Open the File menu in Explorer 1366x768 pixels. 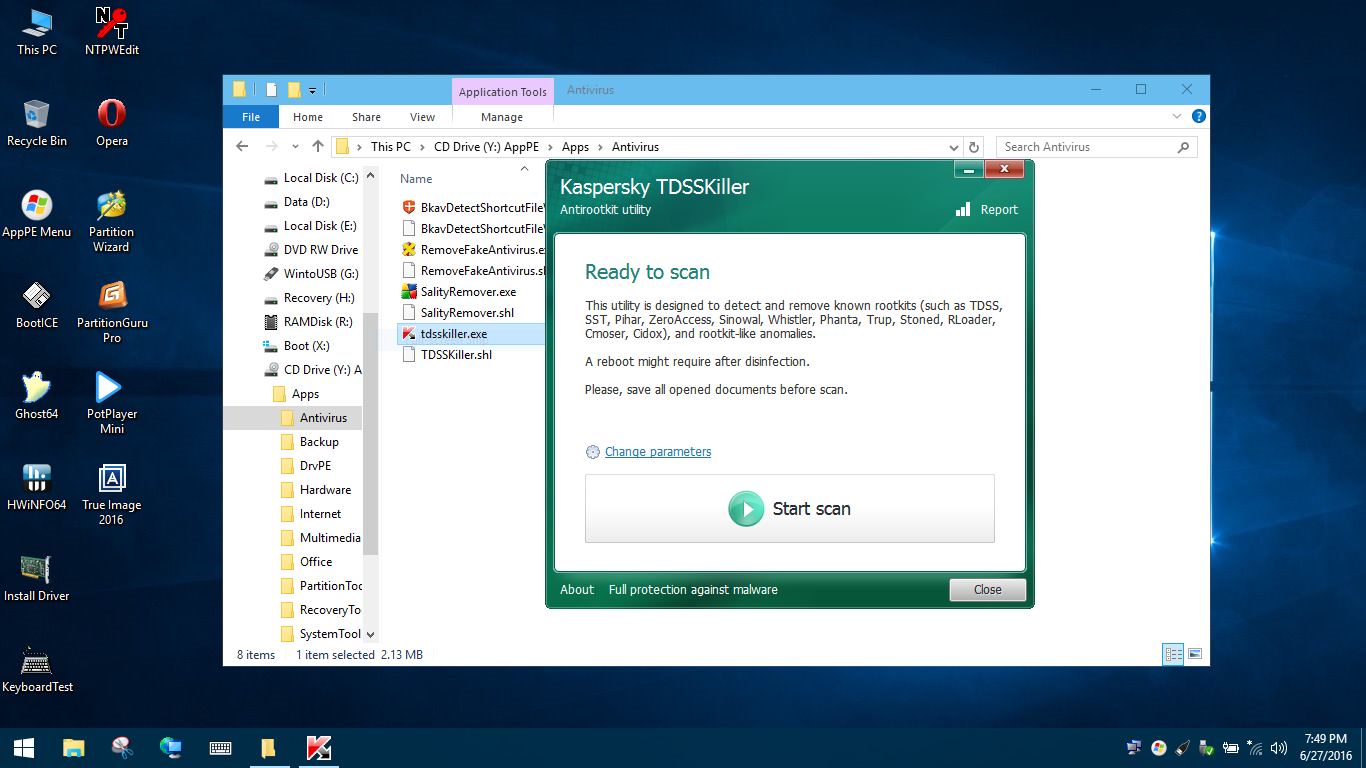coord(251,117)
